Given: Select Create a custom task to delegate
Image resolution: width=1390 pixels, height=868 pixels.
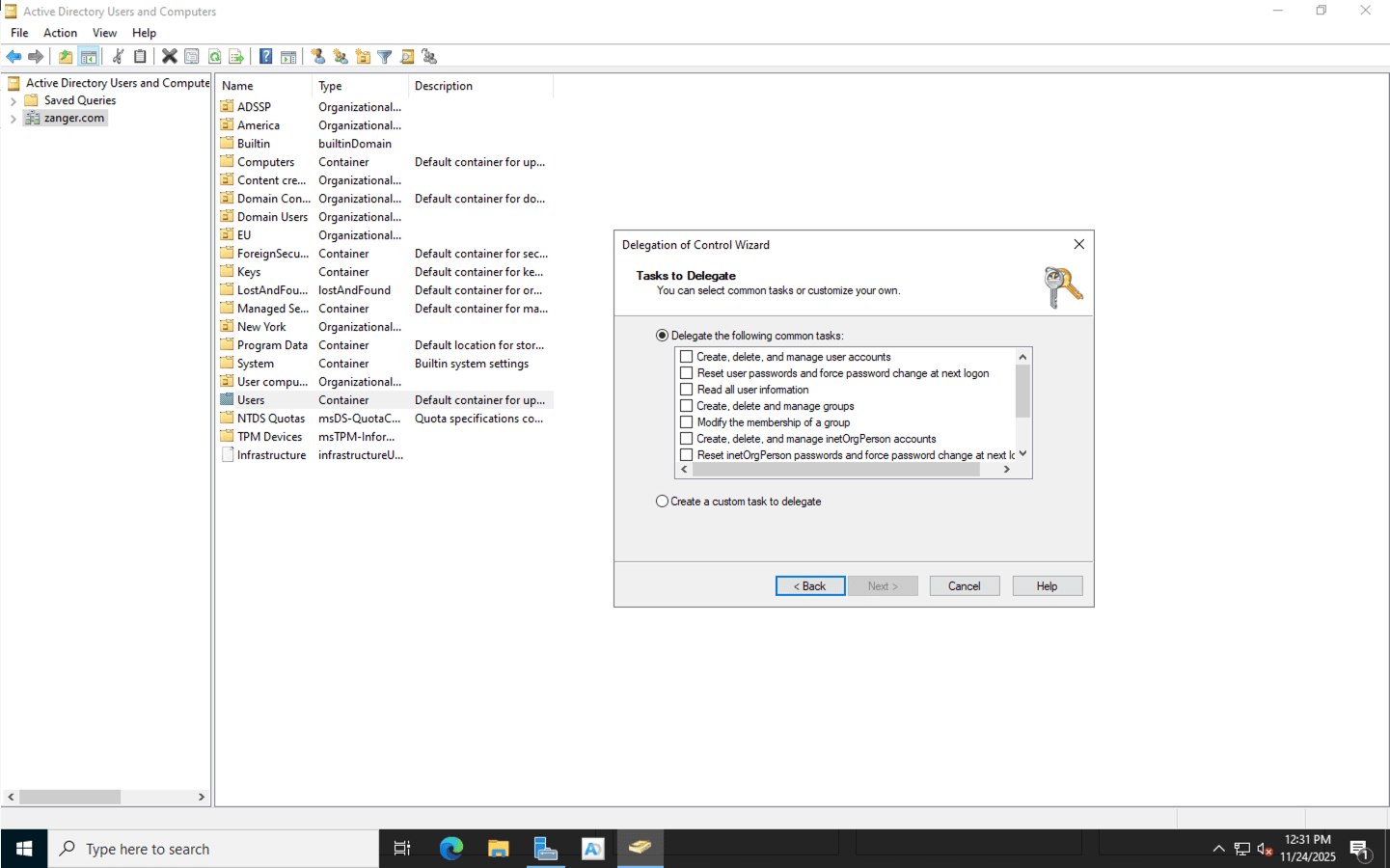Looking at the screenshot, I should pos(662,502).
